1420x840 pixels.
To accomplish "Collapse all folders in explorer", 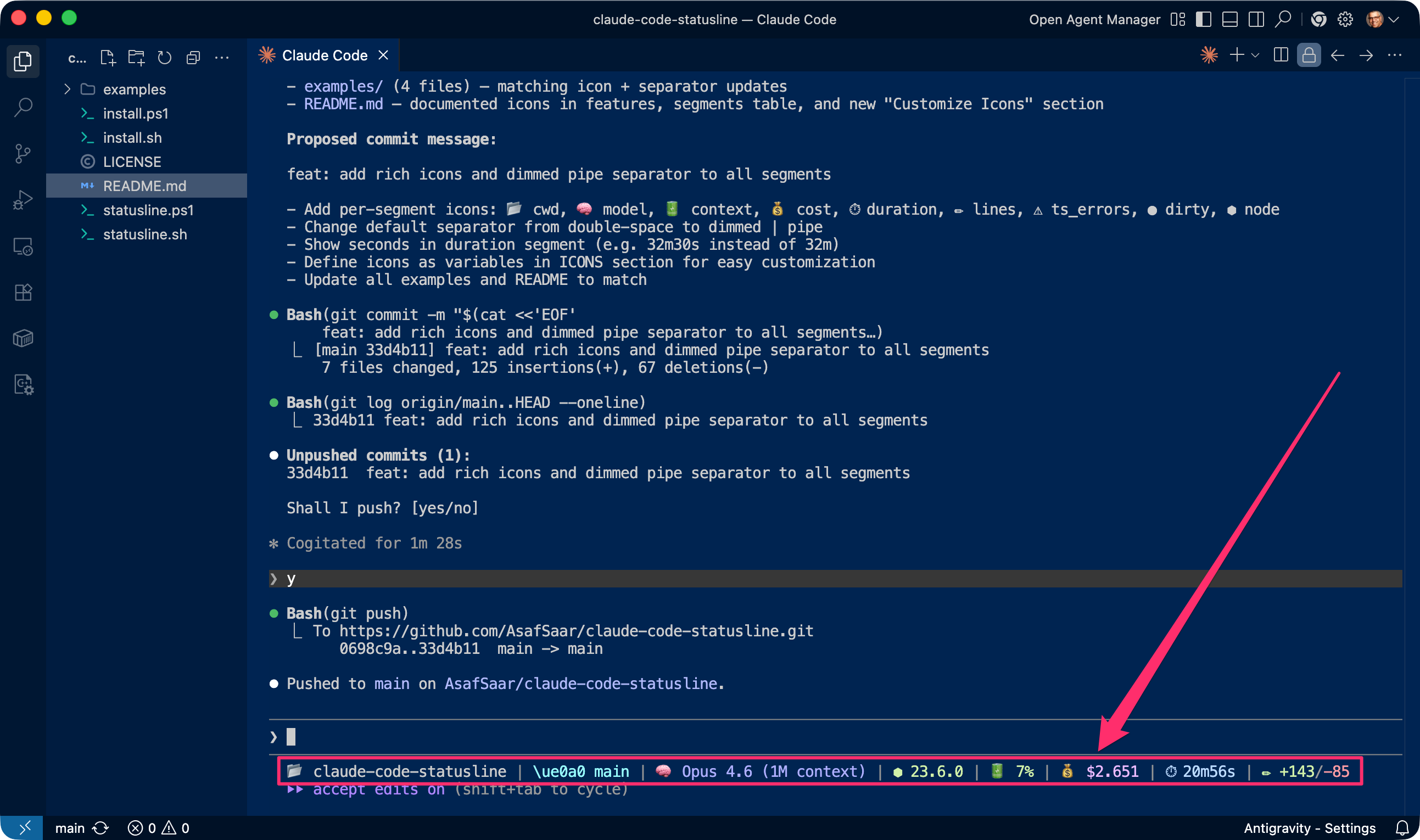I will 193,57.
